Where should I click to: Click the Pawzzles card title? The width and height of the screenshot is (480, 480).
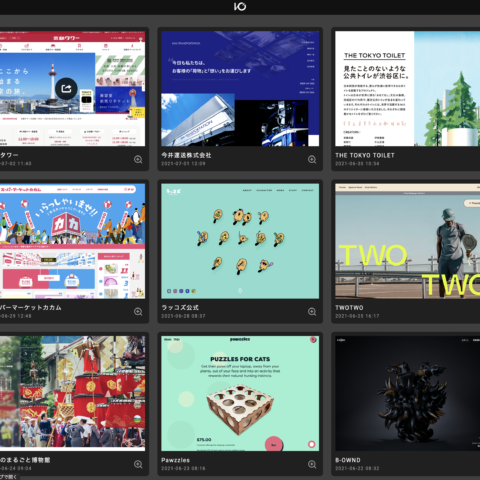176,460
